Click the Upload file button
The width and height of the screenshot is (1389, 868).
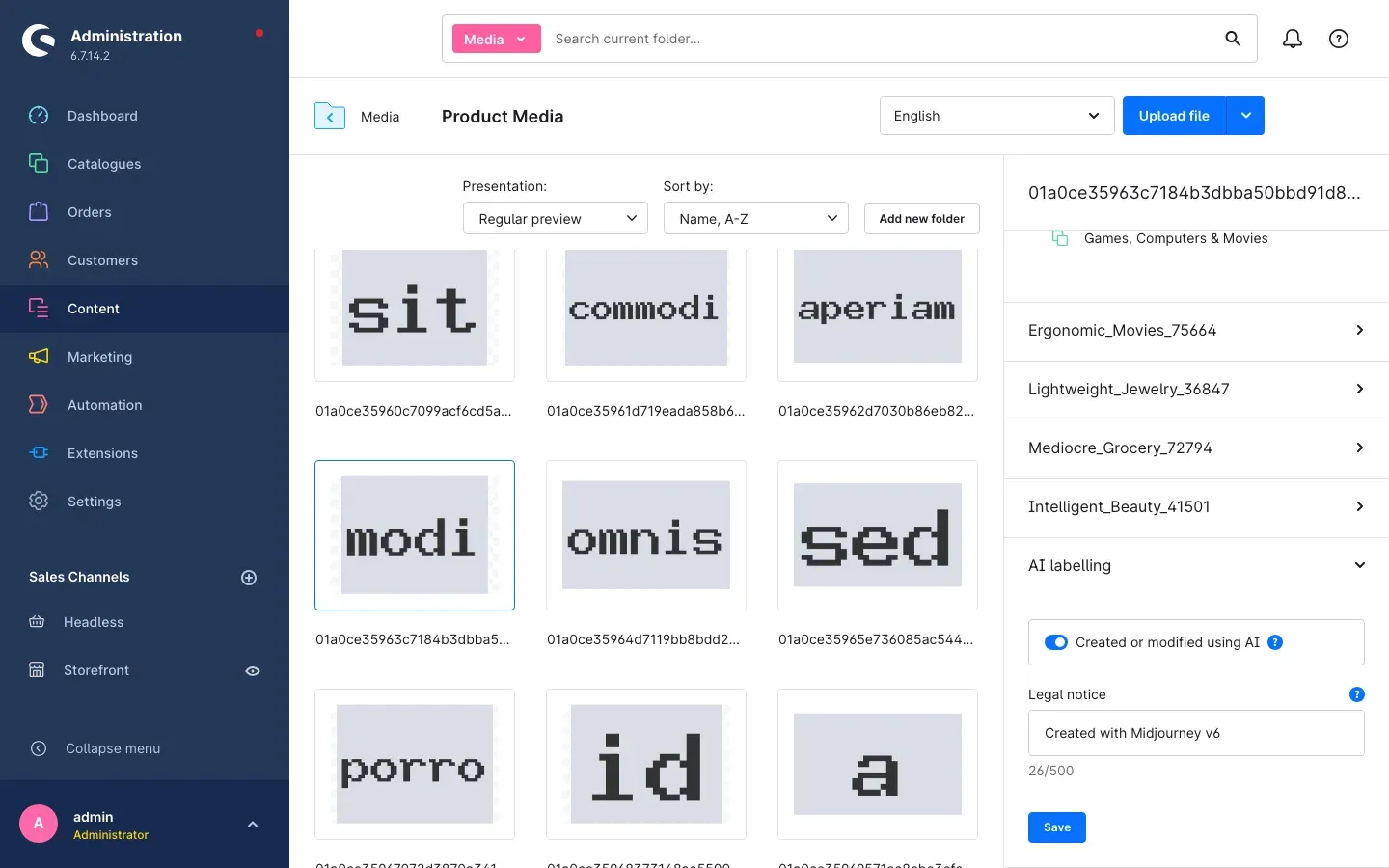coord(1174,116)
